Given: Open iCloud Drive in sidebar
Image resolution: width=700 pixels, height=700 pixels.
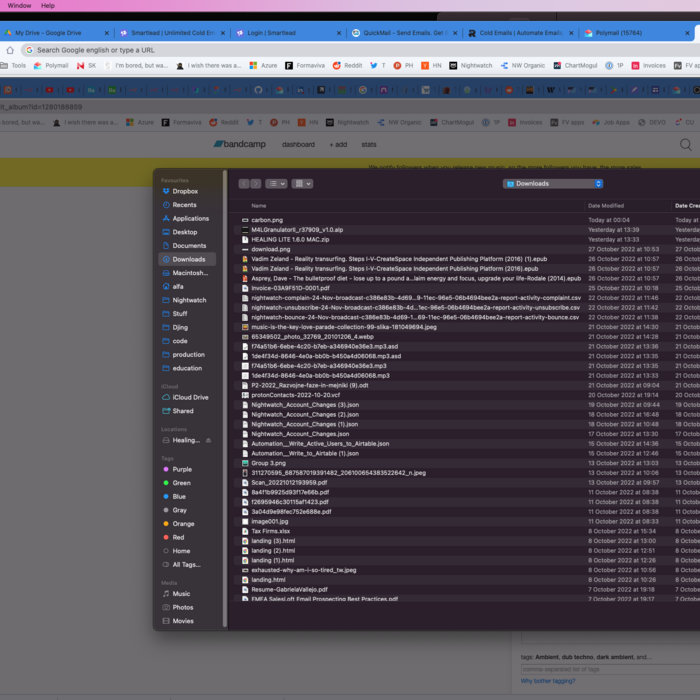Looking at the screenshot, I should pos(190,397).
